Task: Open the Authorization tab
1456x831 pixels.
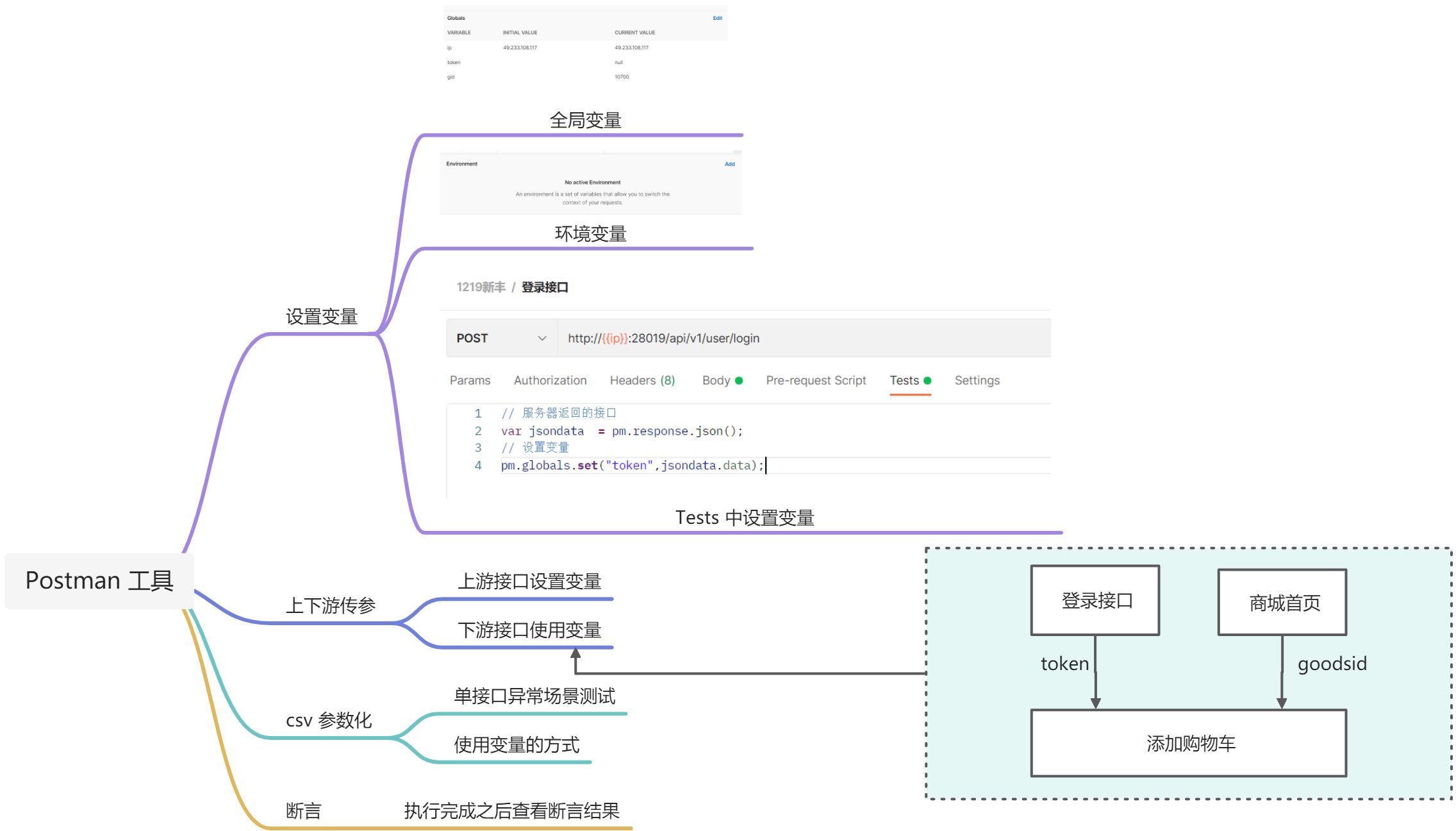Action: click(x=550, y=381)
